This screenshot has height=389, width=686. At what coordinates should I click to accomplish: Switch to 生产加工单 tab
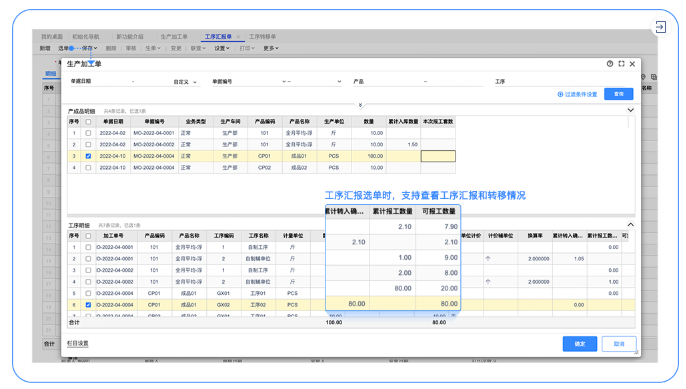(174, 37)
